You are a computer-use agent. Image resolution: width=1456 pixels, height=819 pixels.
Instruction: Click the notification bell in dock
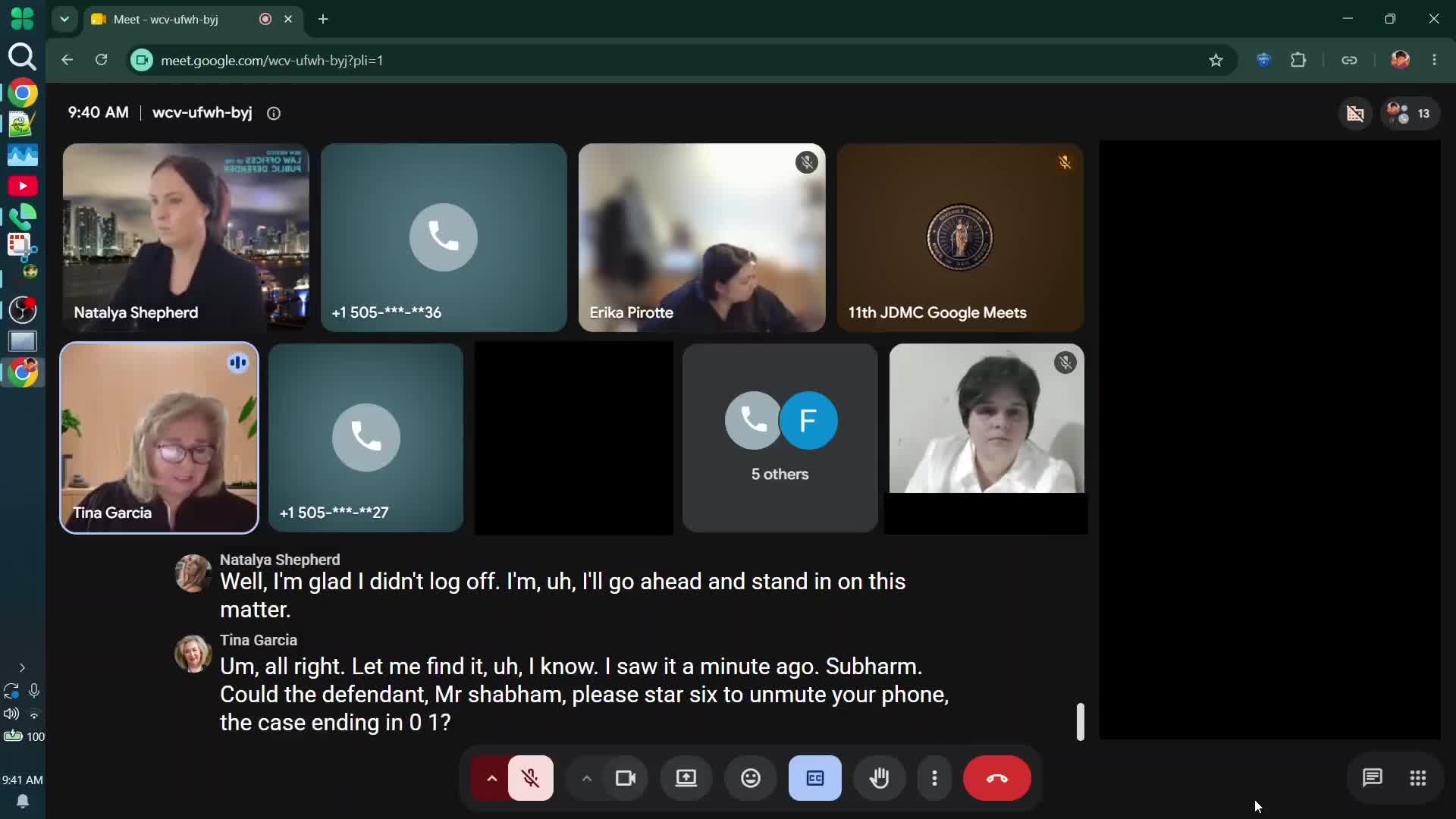[23, 802]
